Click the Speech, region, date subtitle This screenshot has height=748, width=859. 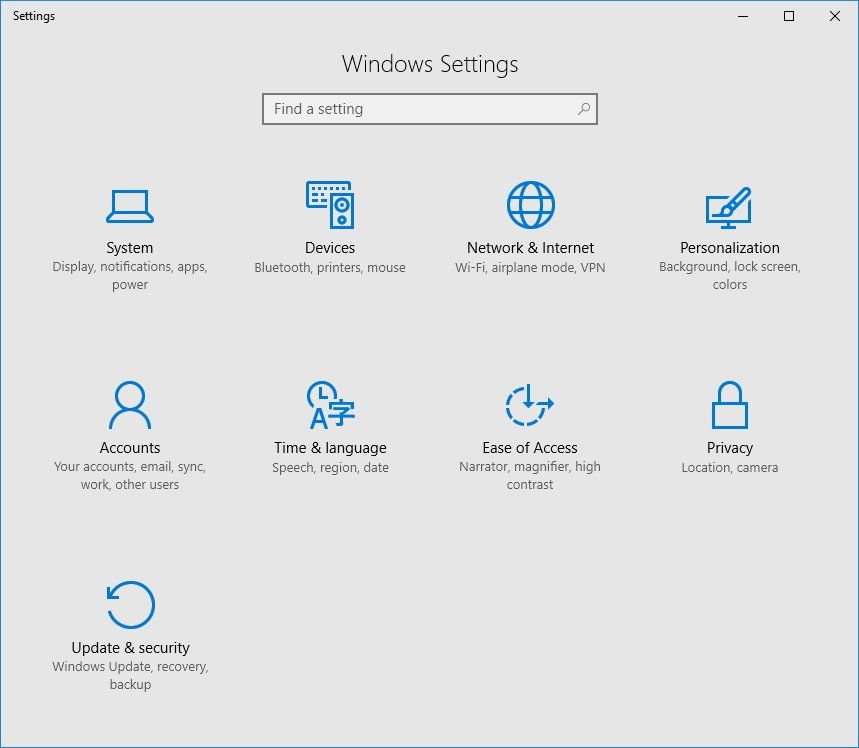pos(330,467)
